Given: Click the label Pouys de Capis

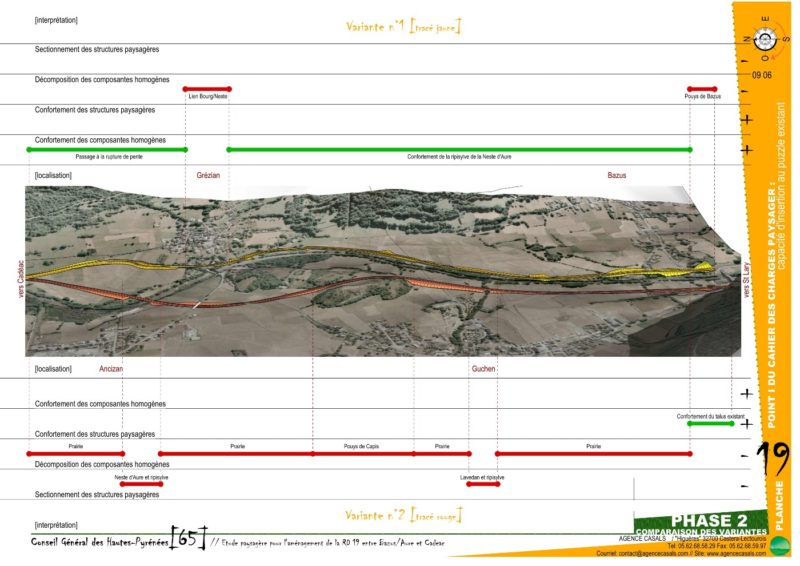Looking at the screenshot, I should point(361,446).
